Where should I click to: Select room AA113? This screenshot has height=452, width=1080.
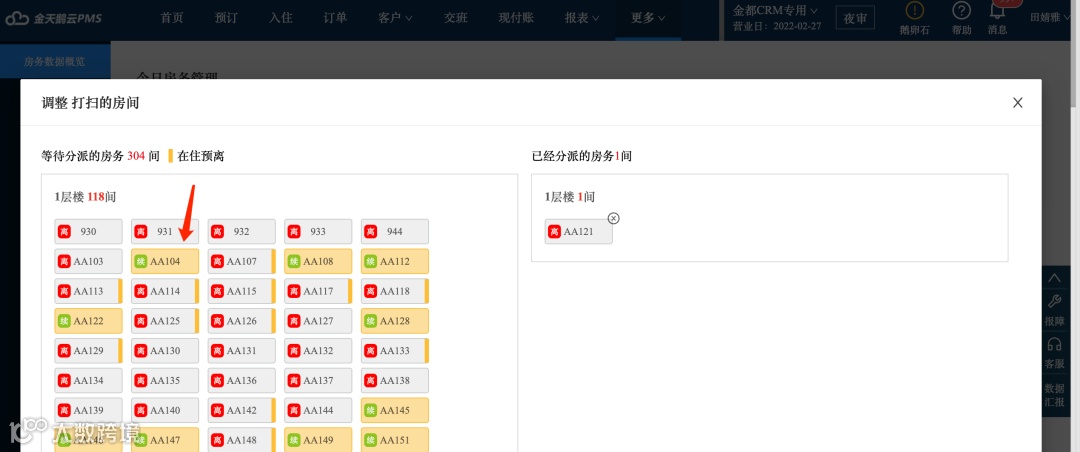pyautogui.click(x=89, y=291)
